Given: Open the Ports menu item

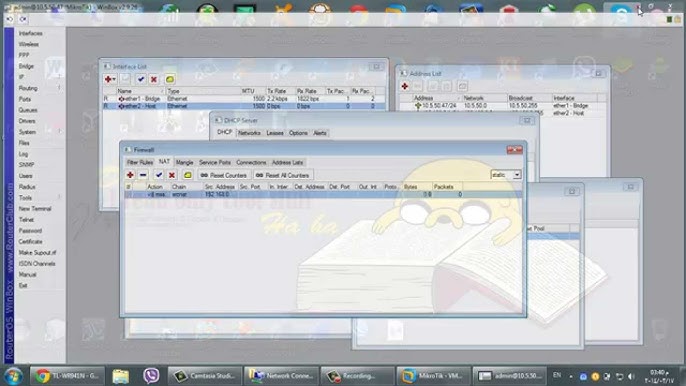Looking at the screenshot, I should pyautogui.click(x=25, y=99).
